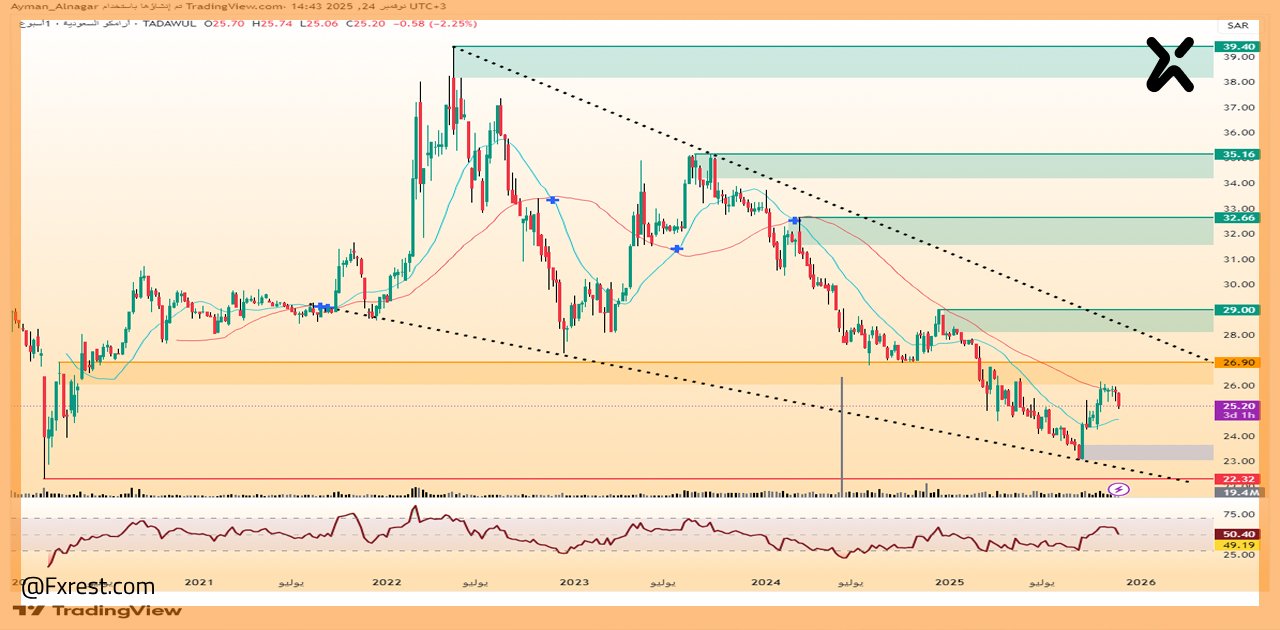Click the @Fxrest.com watermark link
Screen dimensions: 1280x630
click(x=89, y=586)
